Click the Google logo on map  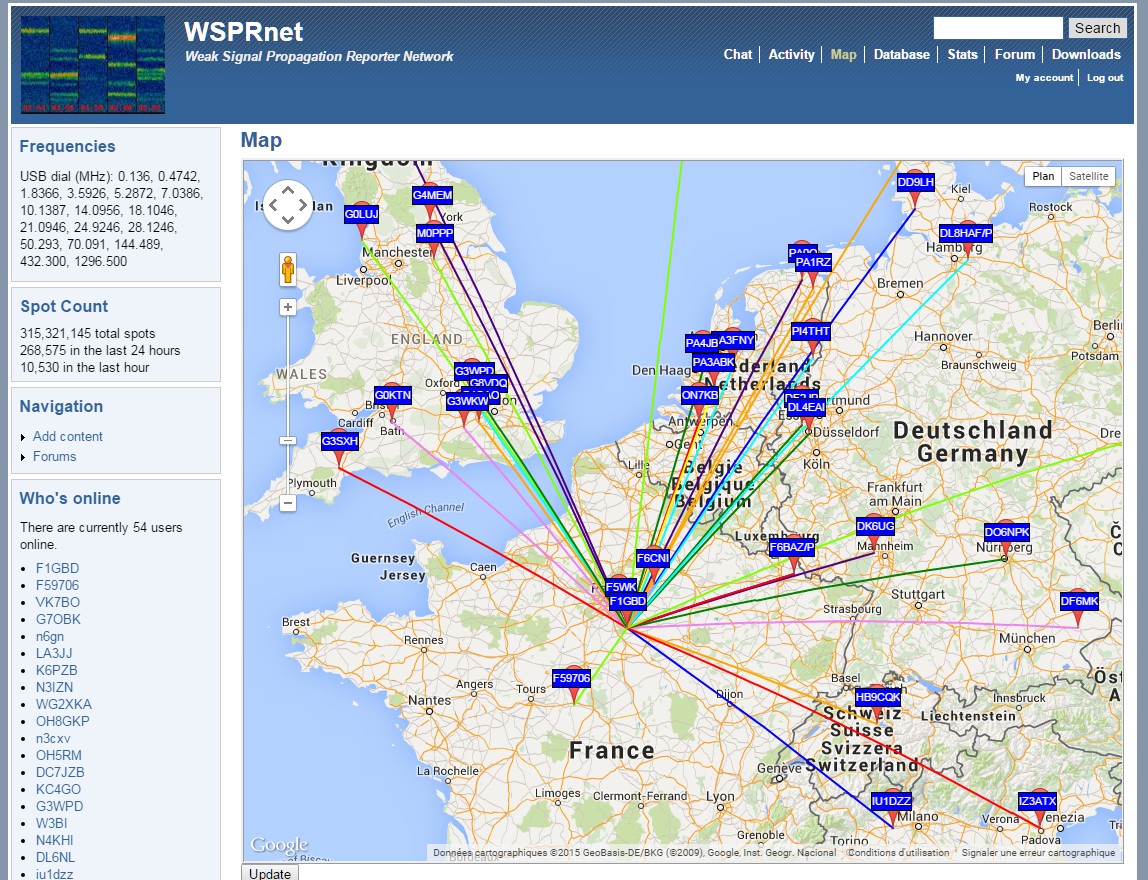tap(279, 845)
